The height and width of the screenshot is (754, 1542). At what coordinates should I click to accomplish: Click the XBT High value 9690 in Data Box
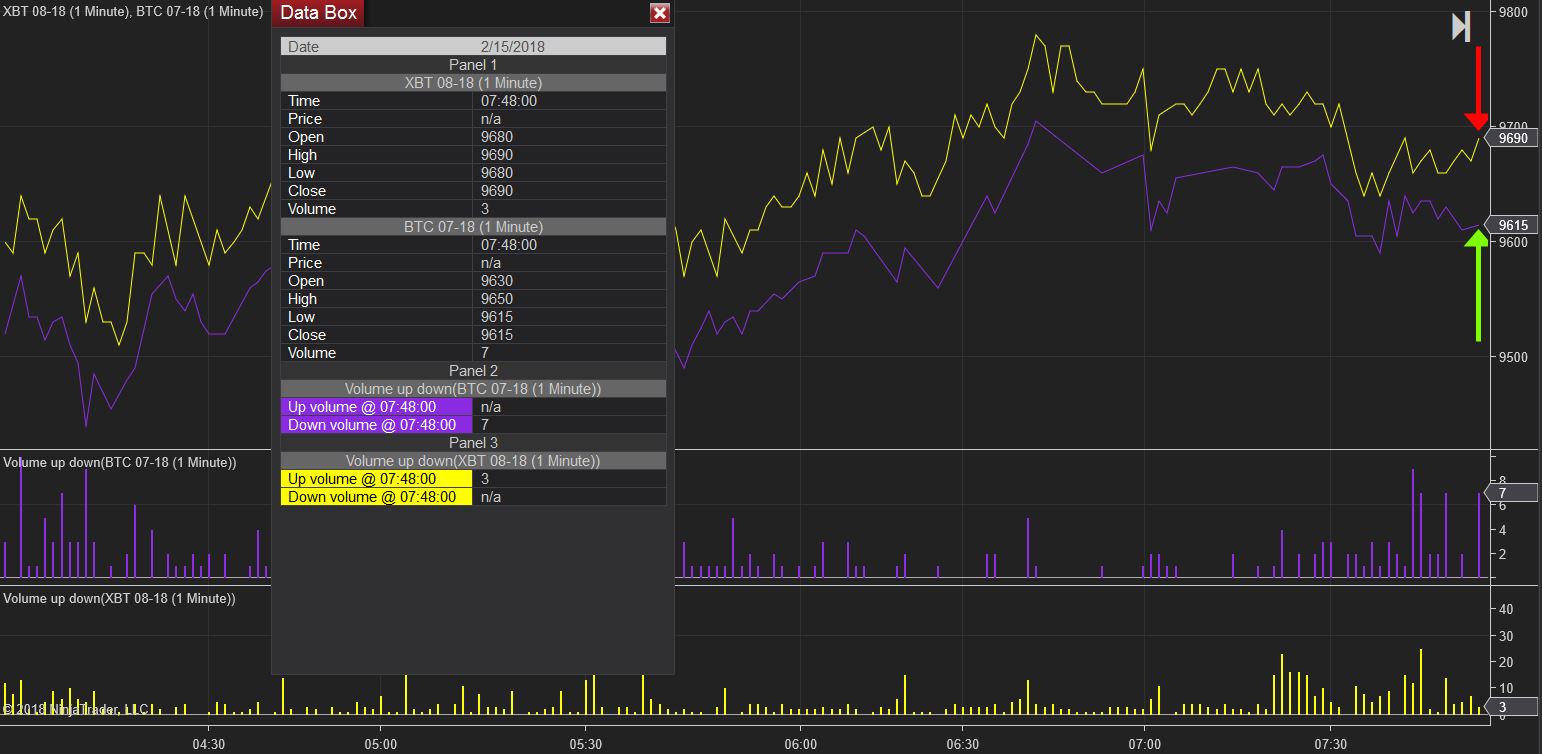point(497,155)
